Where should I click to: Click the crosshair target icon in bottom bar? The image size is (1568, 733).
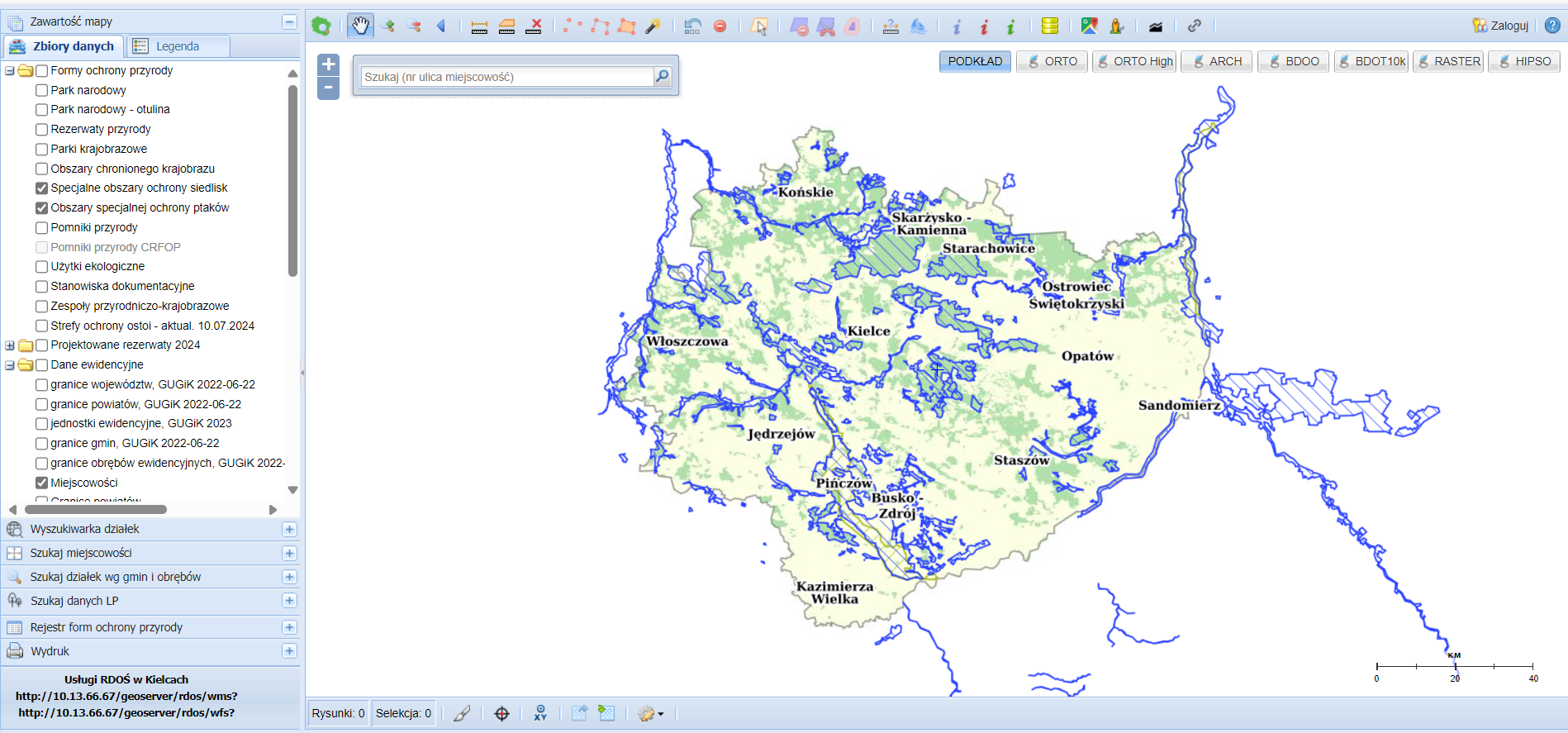click(501, 713)
